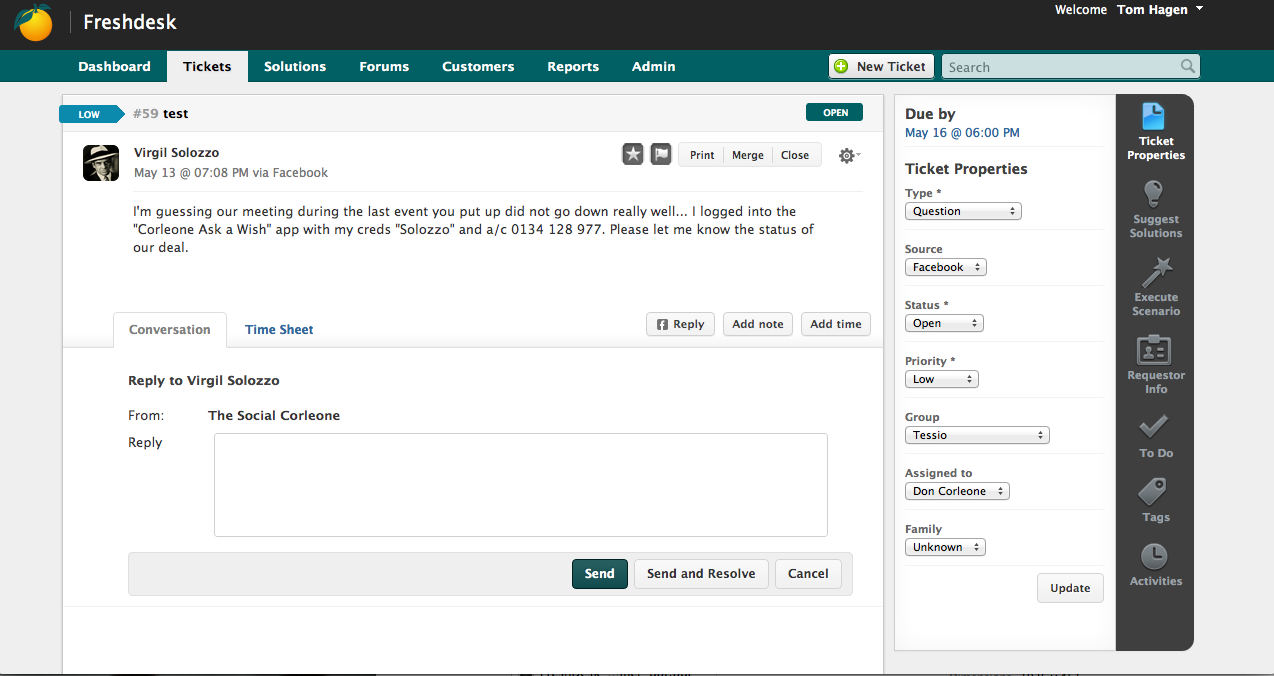
Task: Click the OPEN status badge
Action: click(x=834, y=112)
